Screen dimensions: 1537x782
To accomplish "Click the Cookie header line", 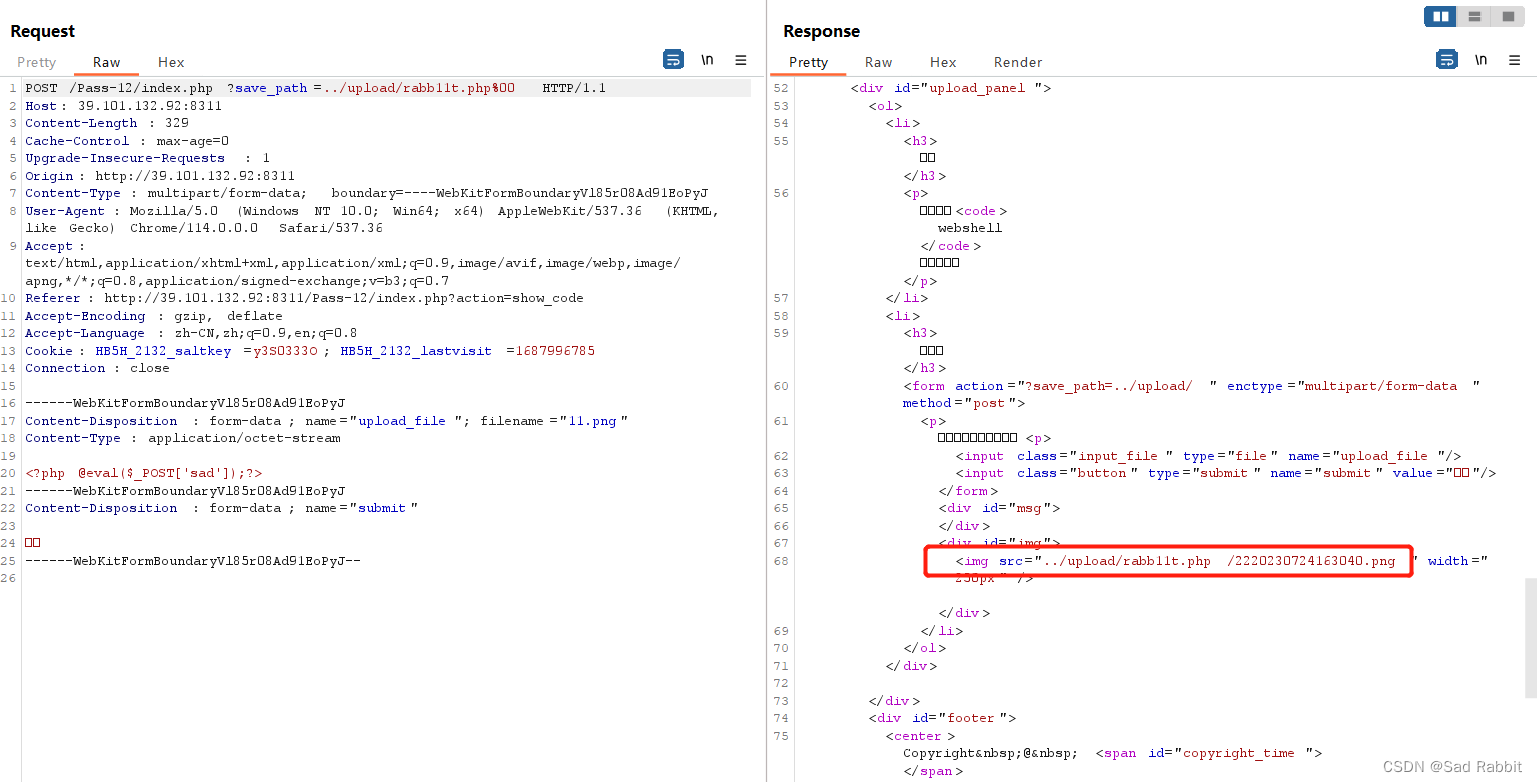I will (x=310, y=351).
